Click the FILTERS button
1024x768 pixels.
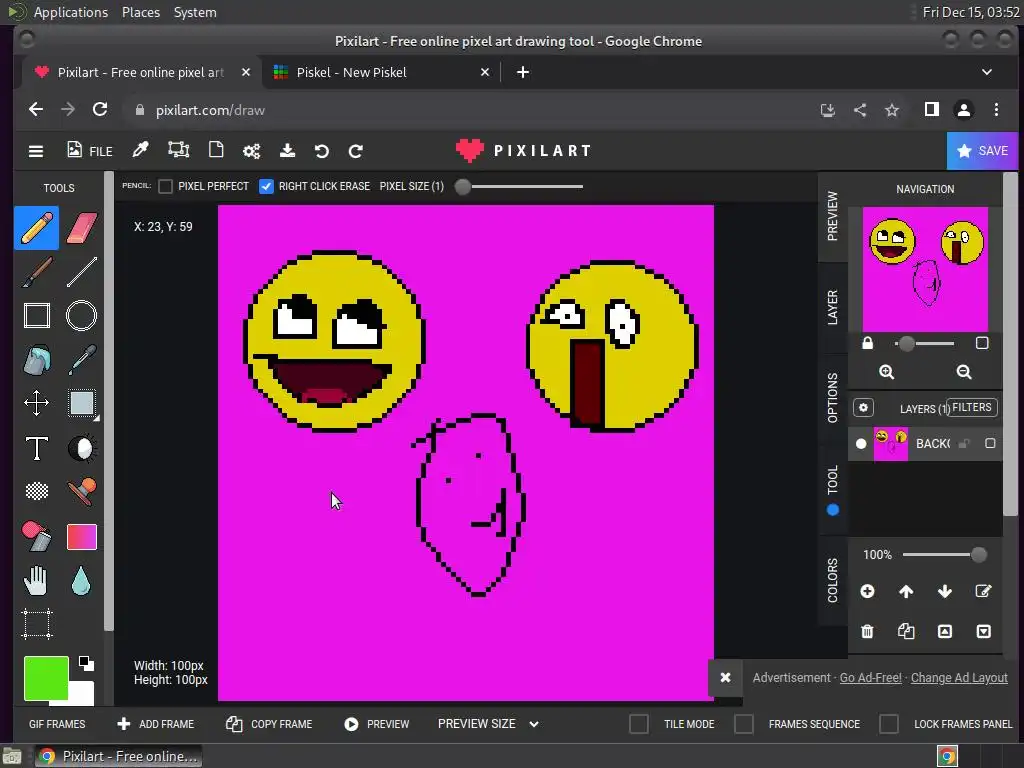(x=971, y=408)
